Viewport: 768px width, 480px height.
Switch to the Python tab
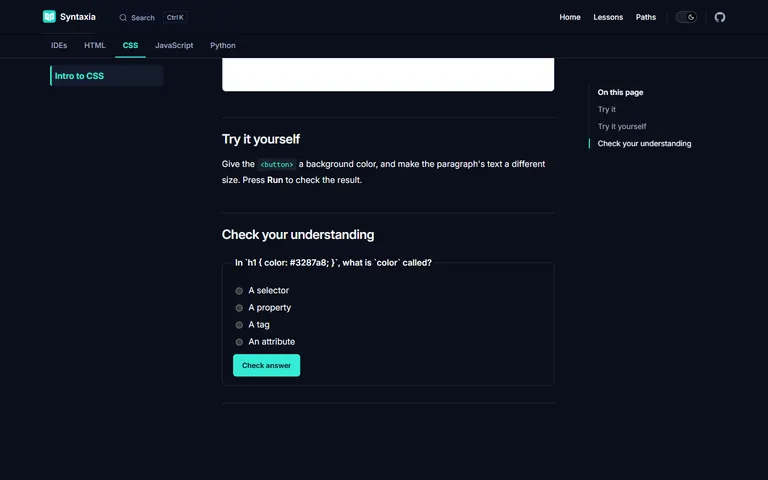pos(222,46)
